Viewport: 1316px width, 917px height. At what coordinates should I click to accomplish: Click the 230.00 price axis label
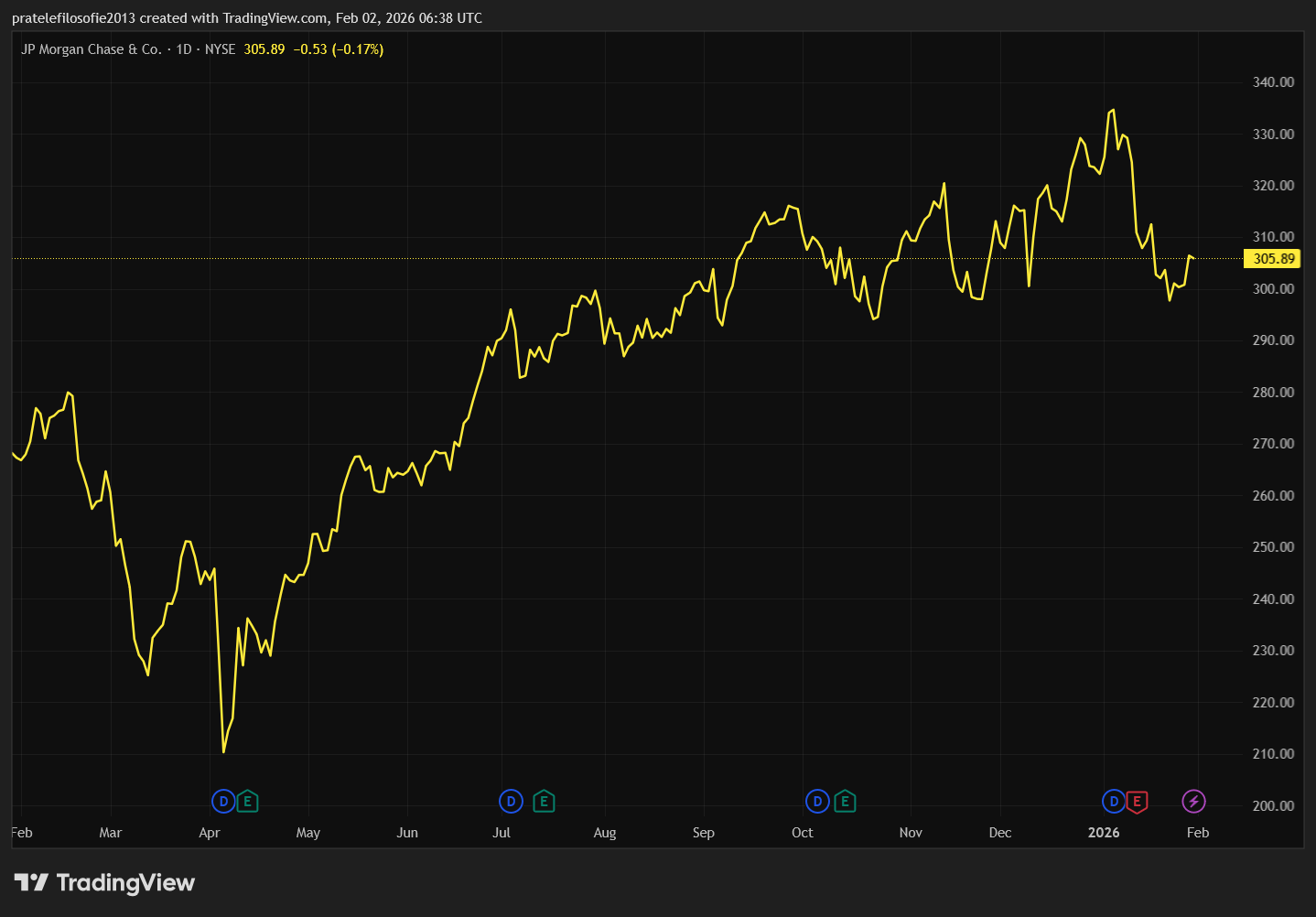1273,651
